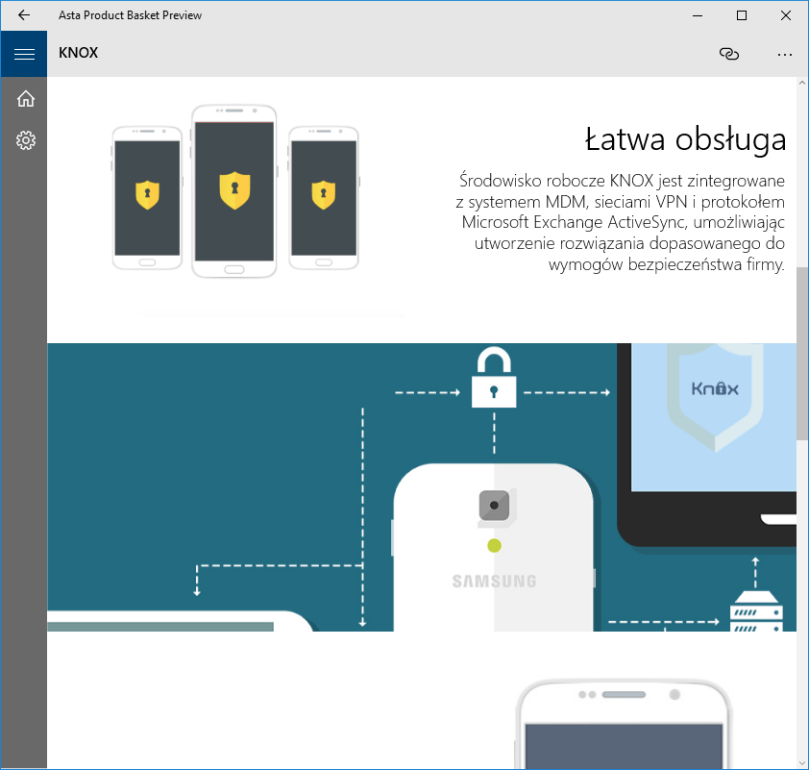This screenshot has width=809, height=770.
Task: Click the link chain icon in header
Action: click(x=729, y=54)
